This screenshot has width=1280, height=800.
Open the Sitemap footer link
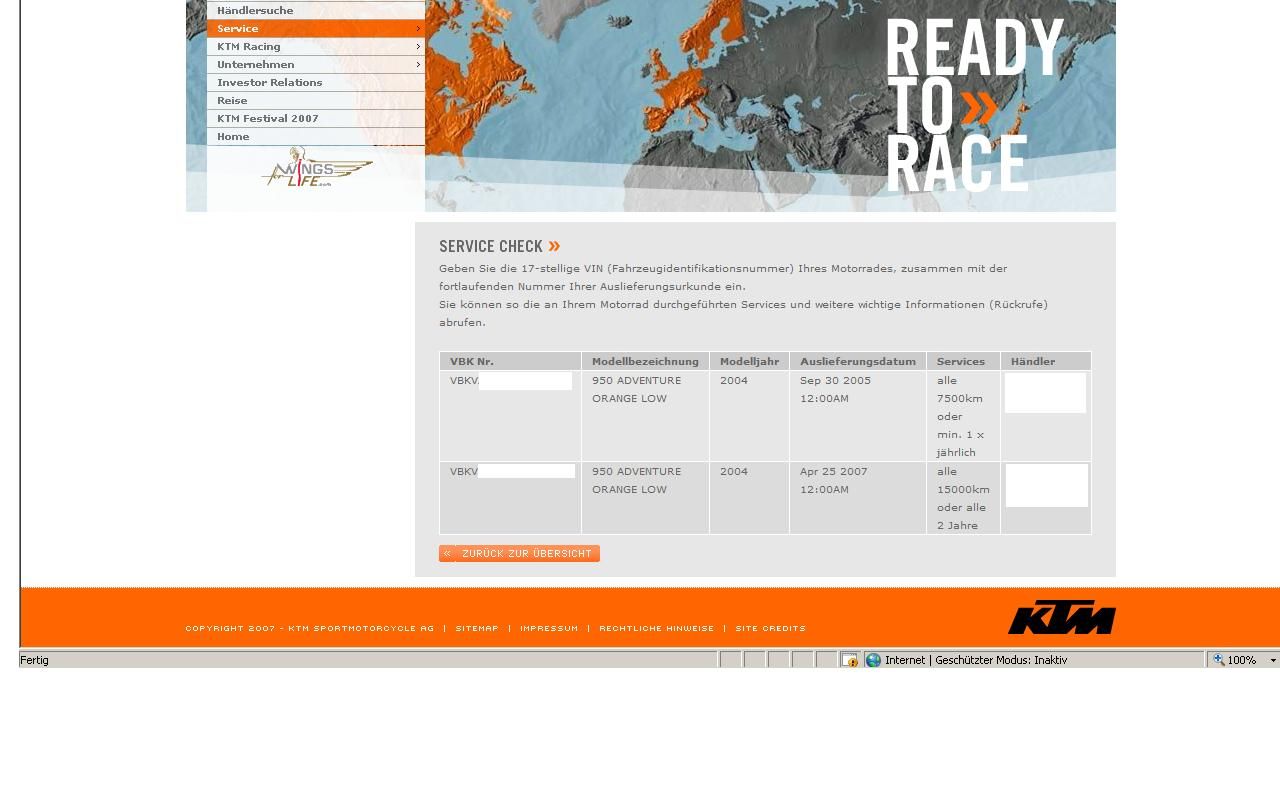[x=476, y=629]
